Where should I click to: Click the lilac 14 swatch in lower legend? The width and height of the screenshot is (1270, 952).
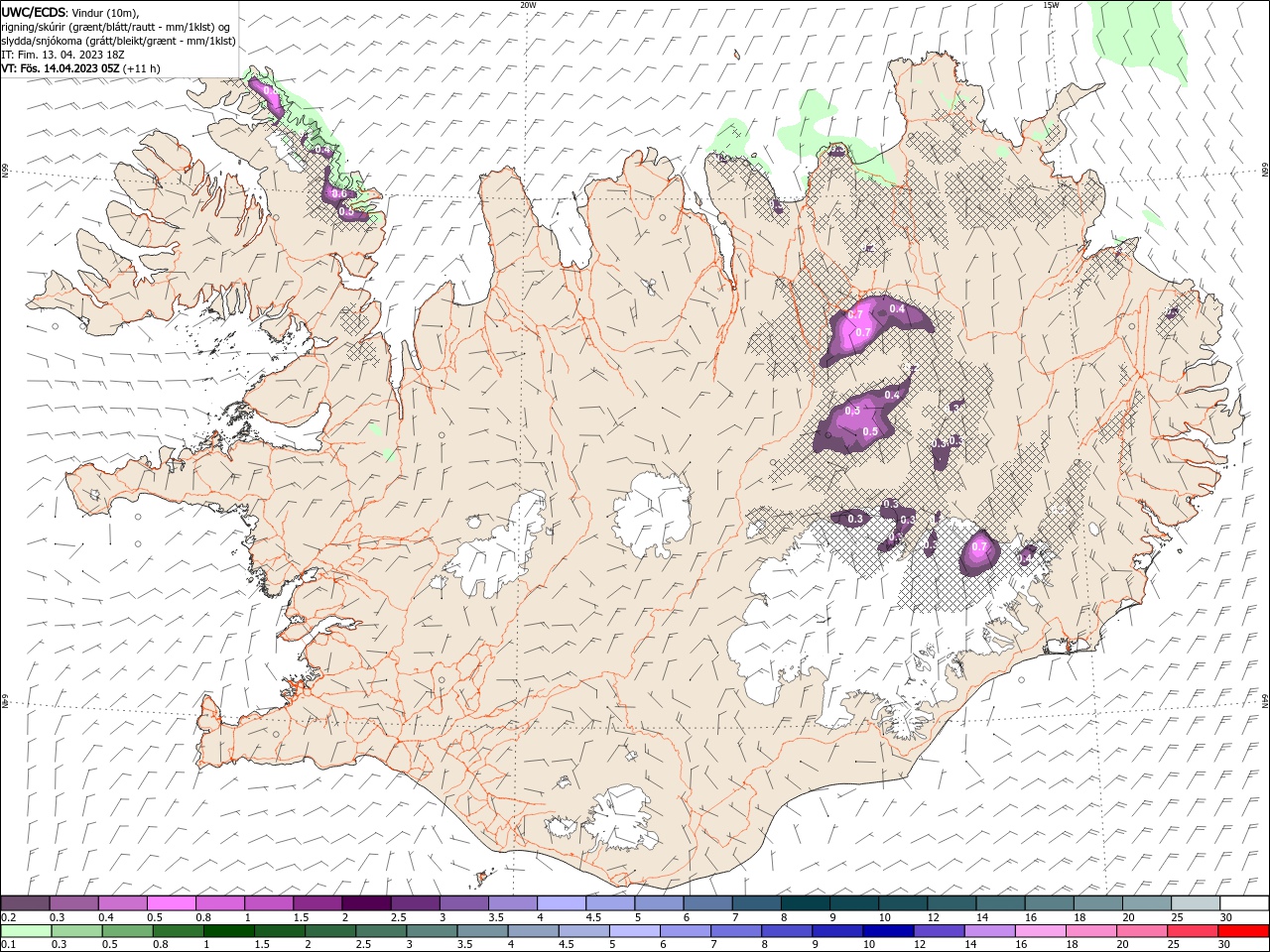(990, 931)
